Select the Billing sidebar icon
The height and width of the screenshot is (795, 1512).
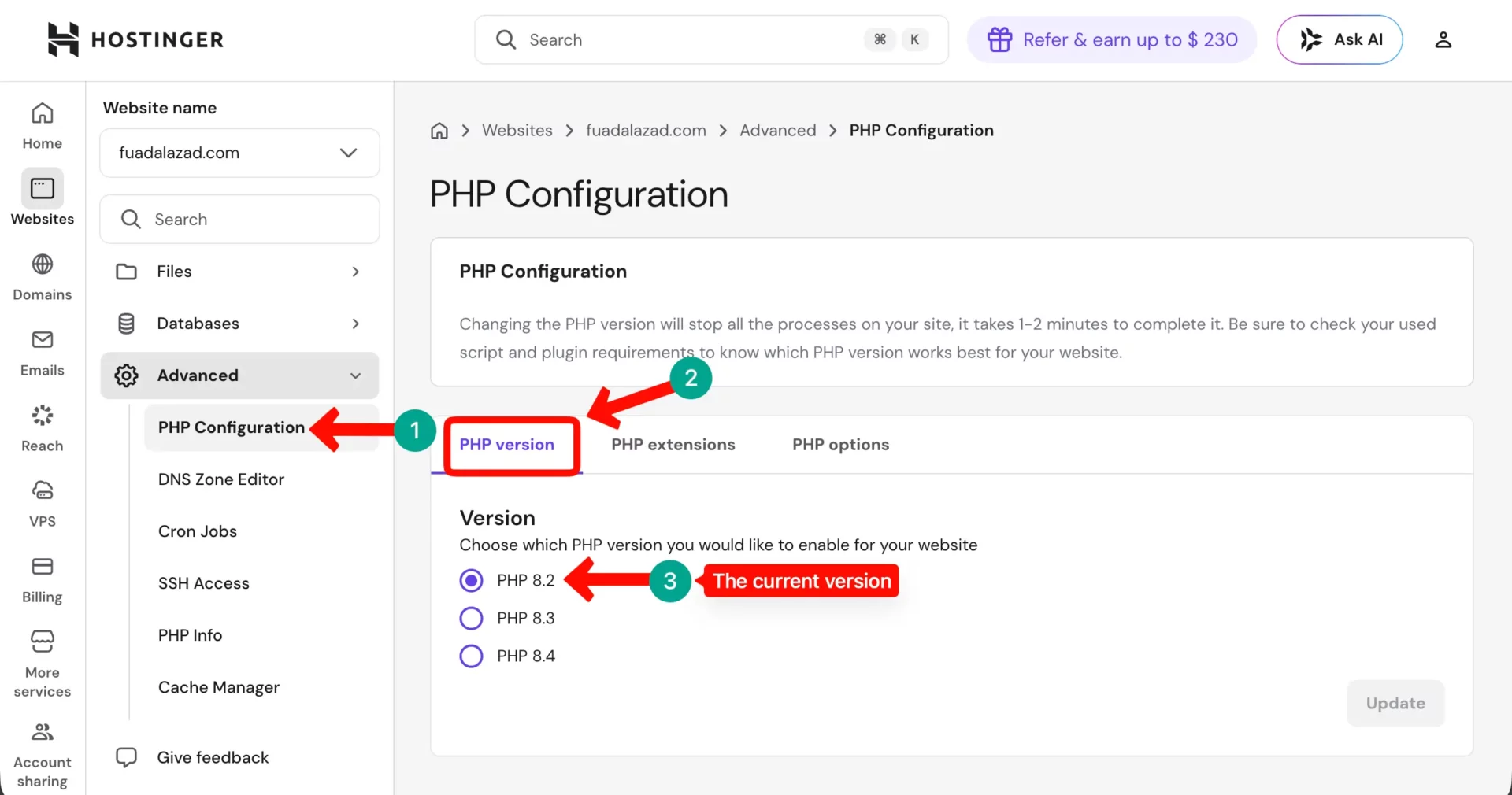click(x=42, y=575)
